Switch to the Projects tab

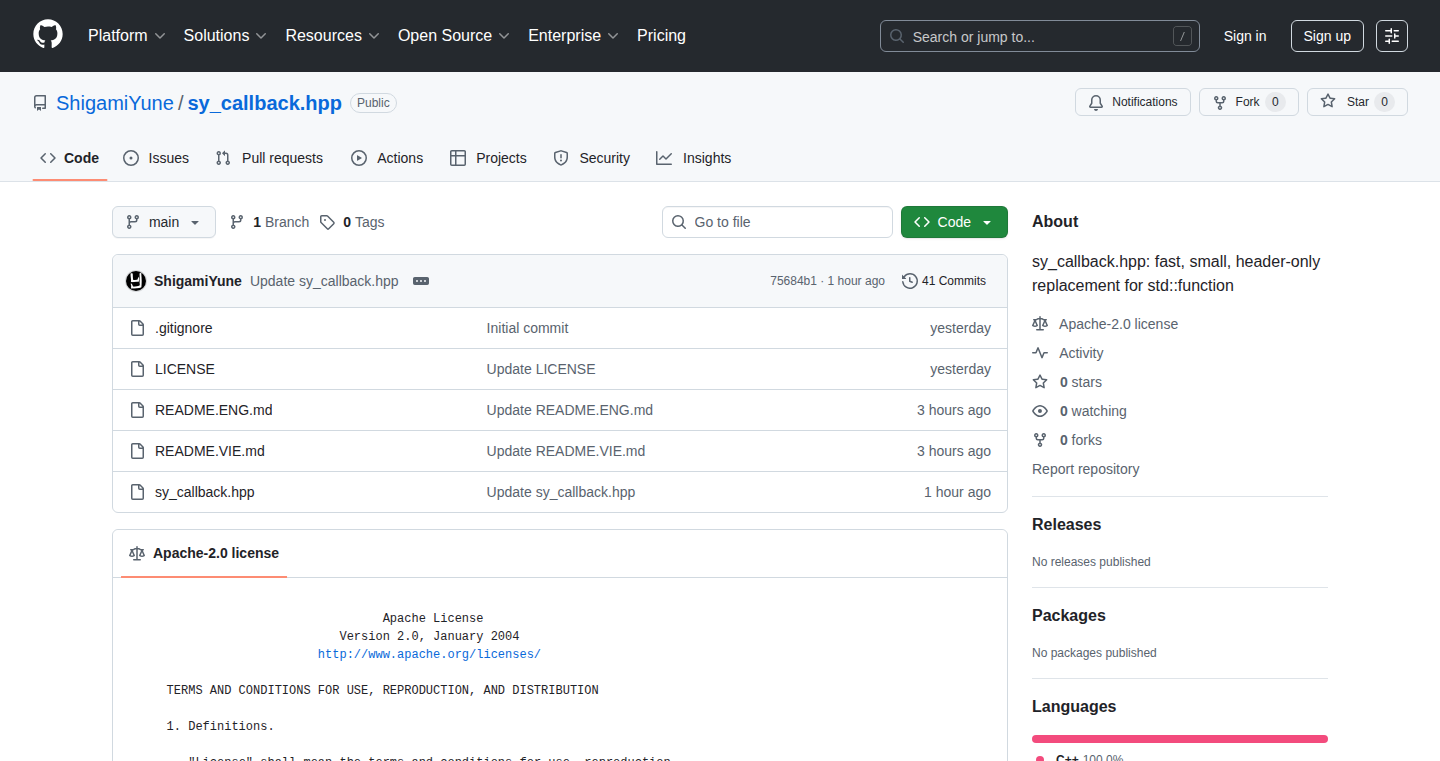[488, 158]
